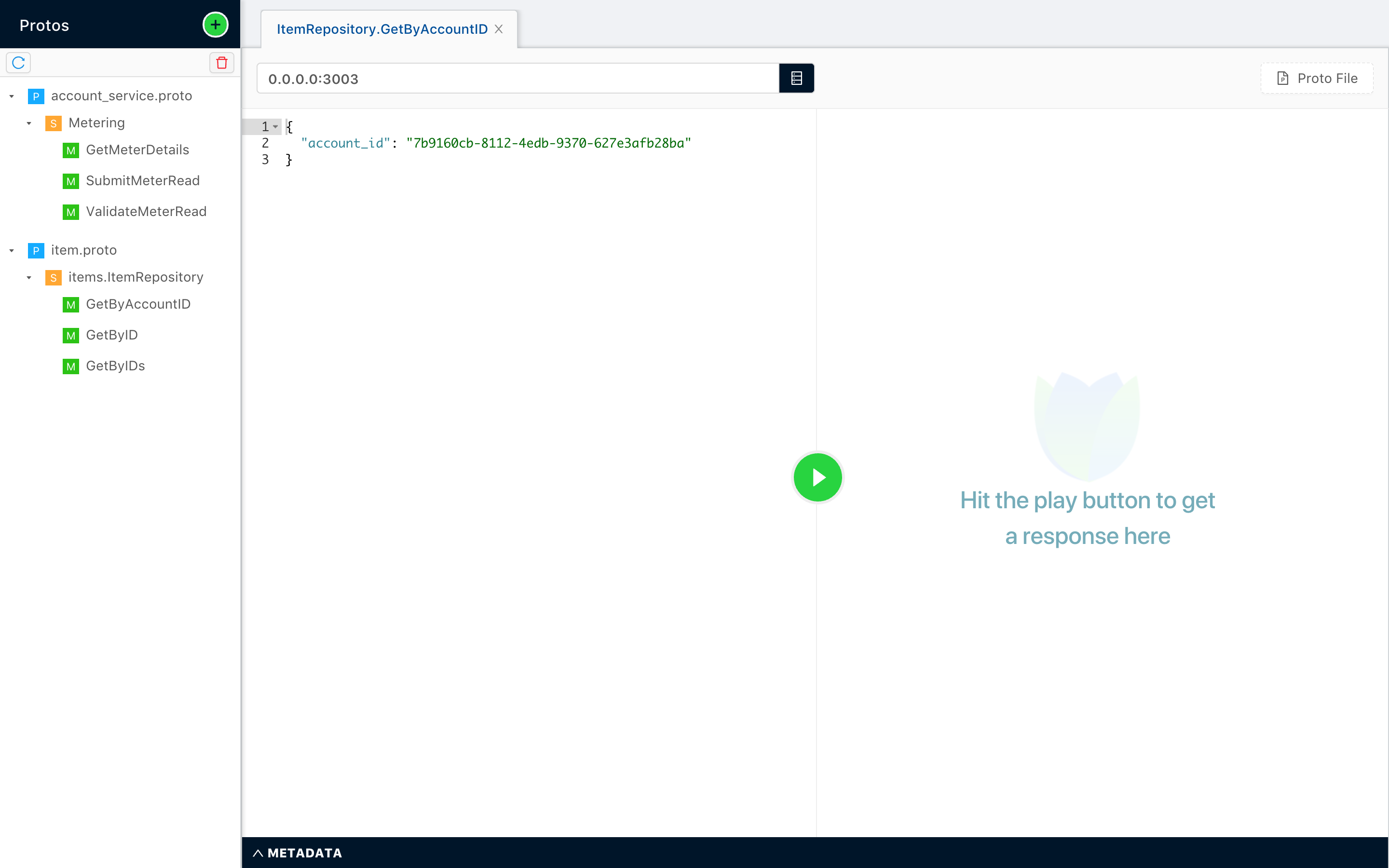Expand the METADATA panel at the bottom
Viewport: 1389px width, 868px height.
point(297,853)
